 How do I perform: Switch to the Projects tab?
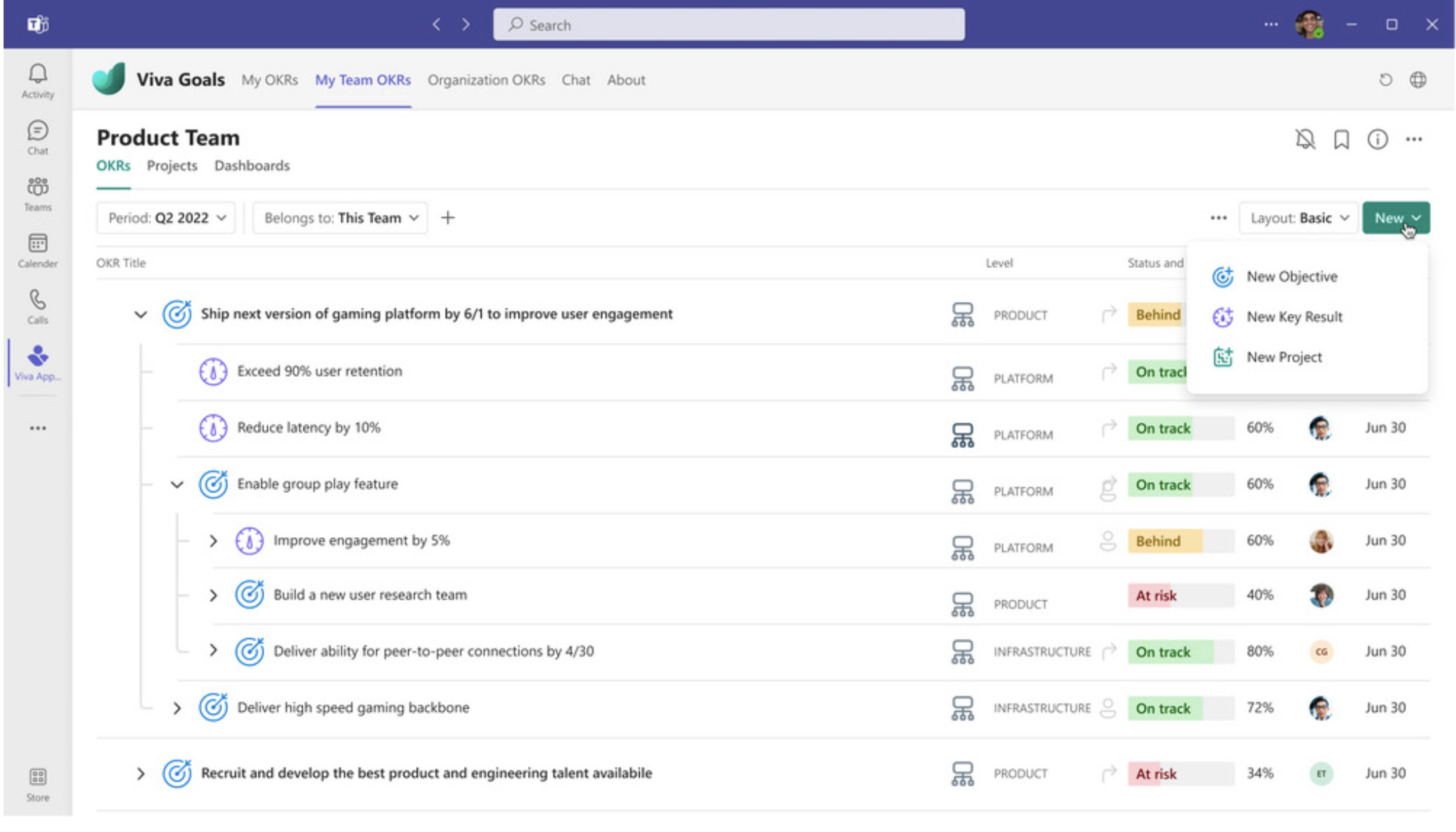172,165
